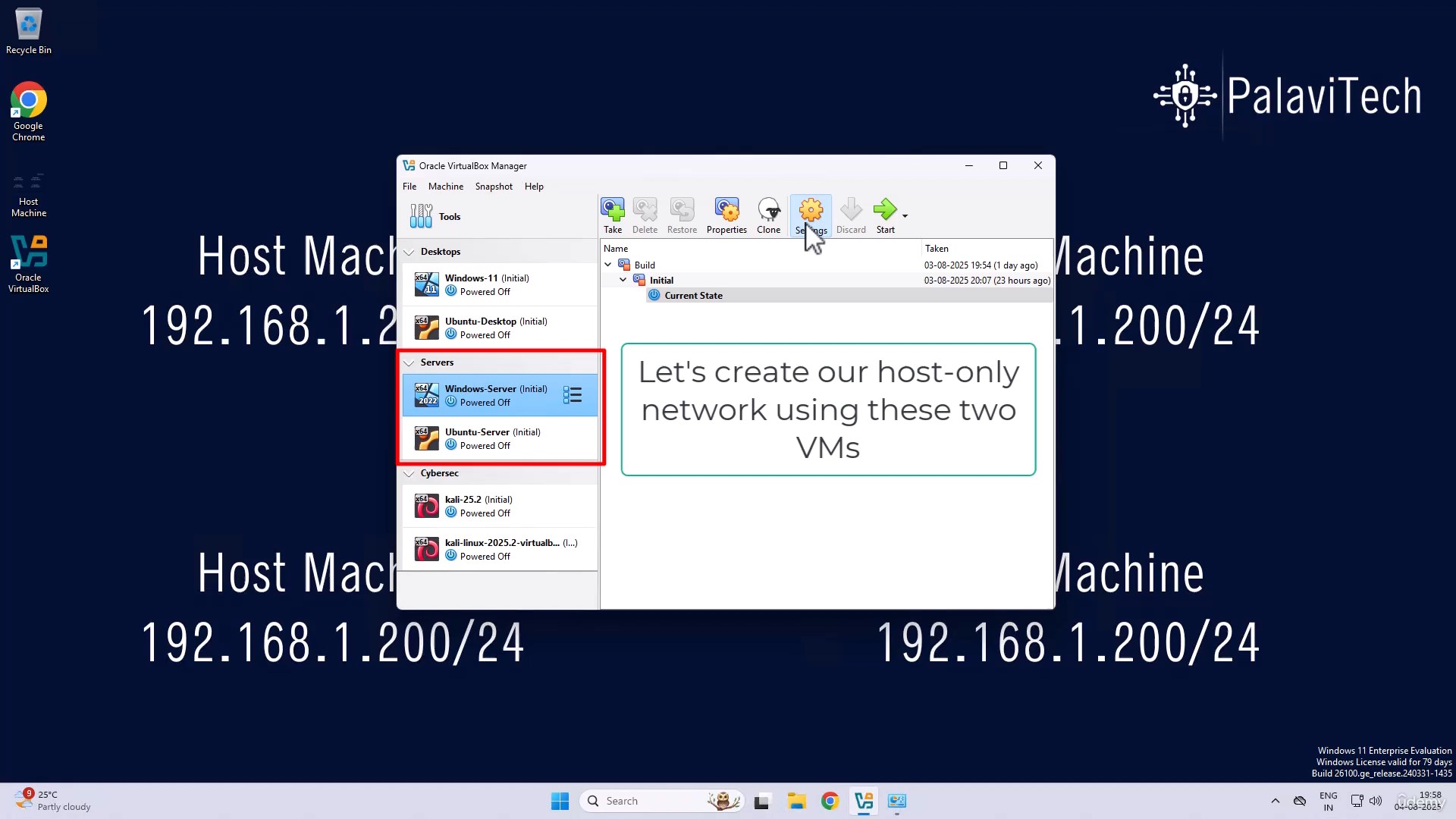Click the Ubuntu-Server VM OS icon
The width and height of the screenshot is (1456, 819).
[x=427, y=438]
